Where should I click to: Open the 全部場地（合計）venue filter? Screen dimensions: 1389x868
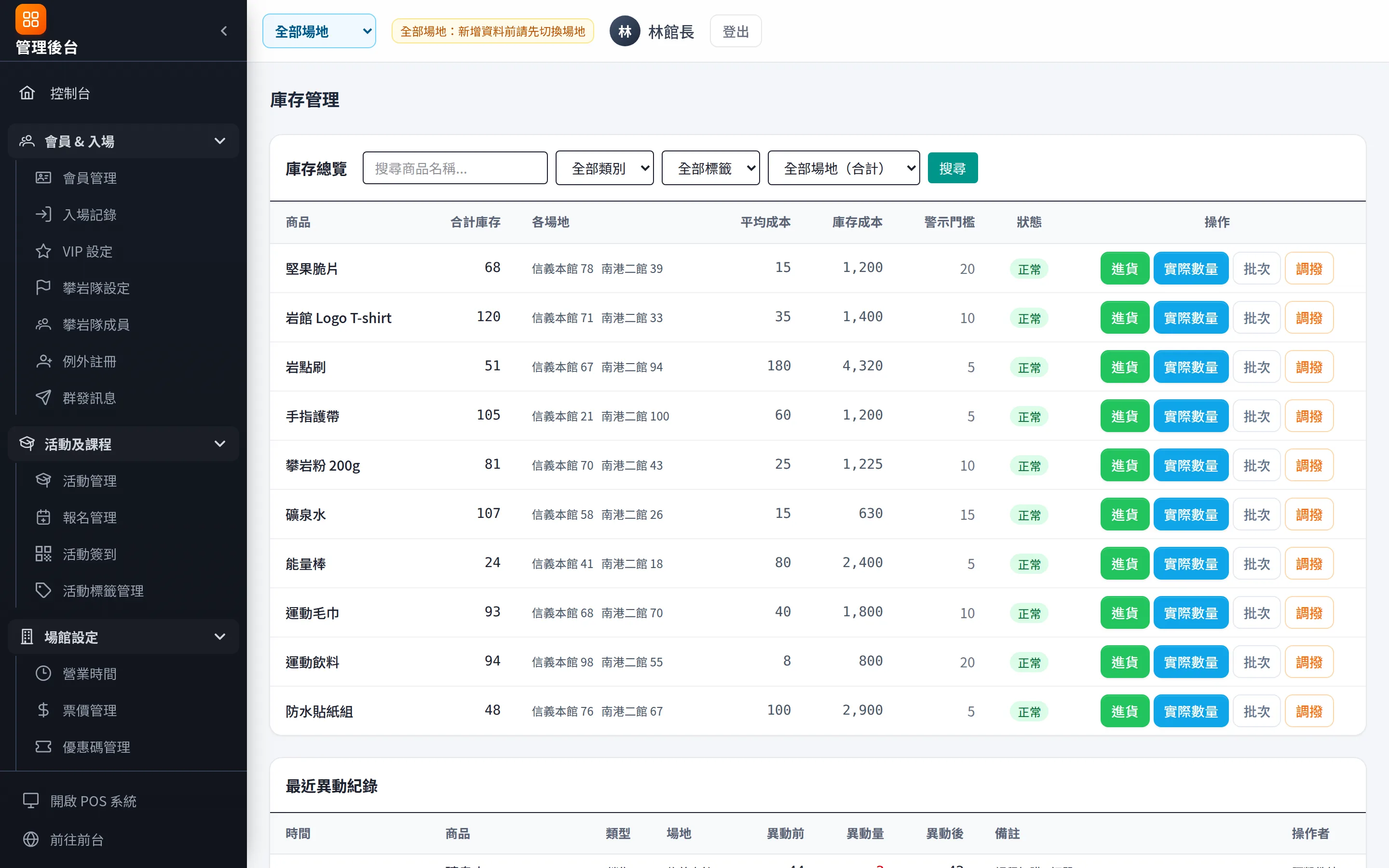844,168
